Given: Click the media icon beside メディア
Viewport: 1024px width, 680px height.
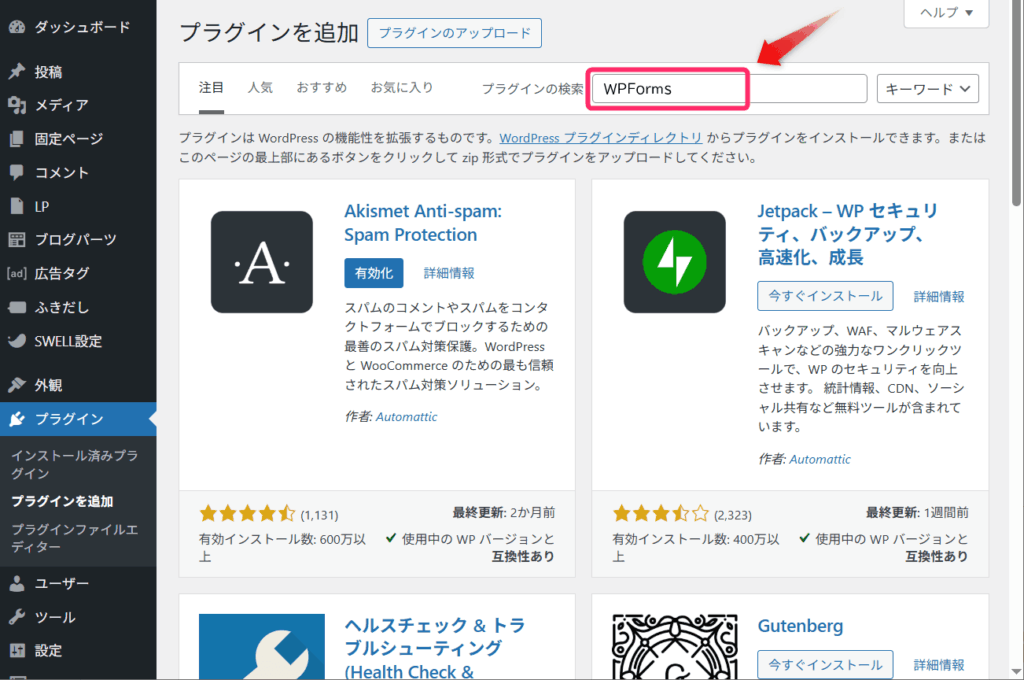Looking at the screenshot, I should [x=17, y=105].
